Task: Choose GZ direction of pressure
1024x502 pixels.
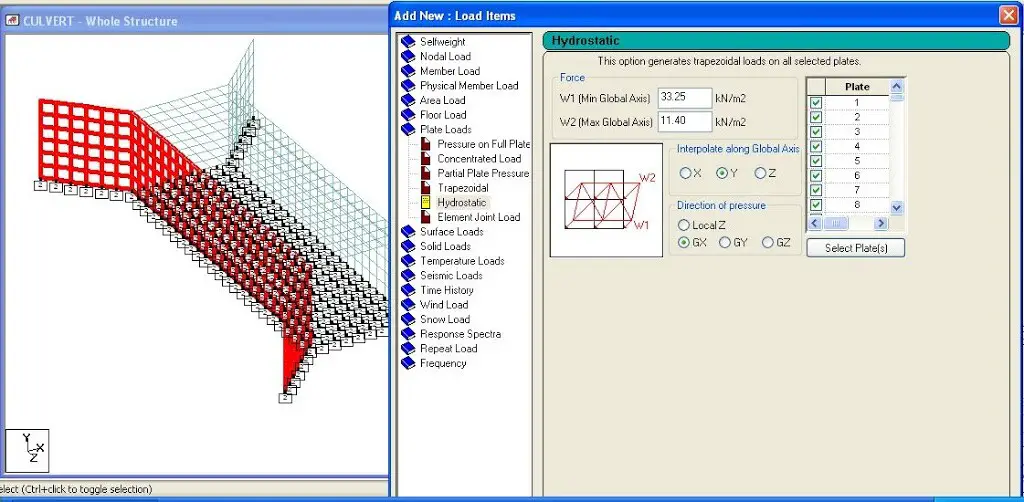Action: [x=767, y=242]
